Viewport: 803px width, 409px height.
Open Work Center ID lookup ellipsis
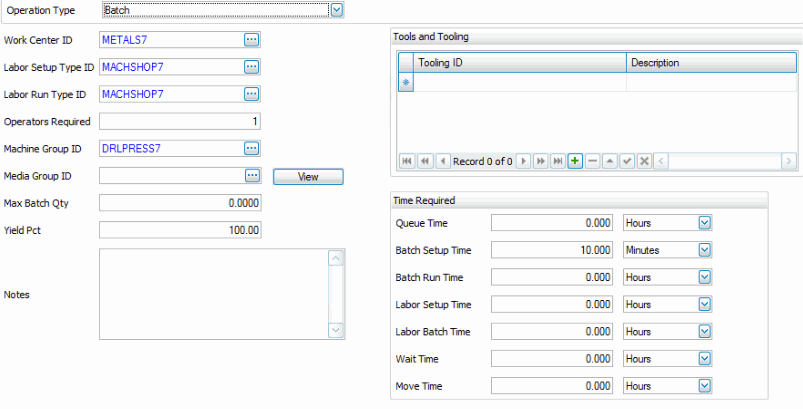pyautogui.click(x=252, y=39)
